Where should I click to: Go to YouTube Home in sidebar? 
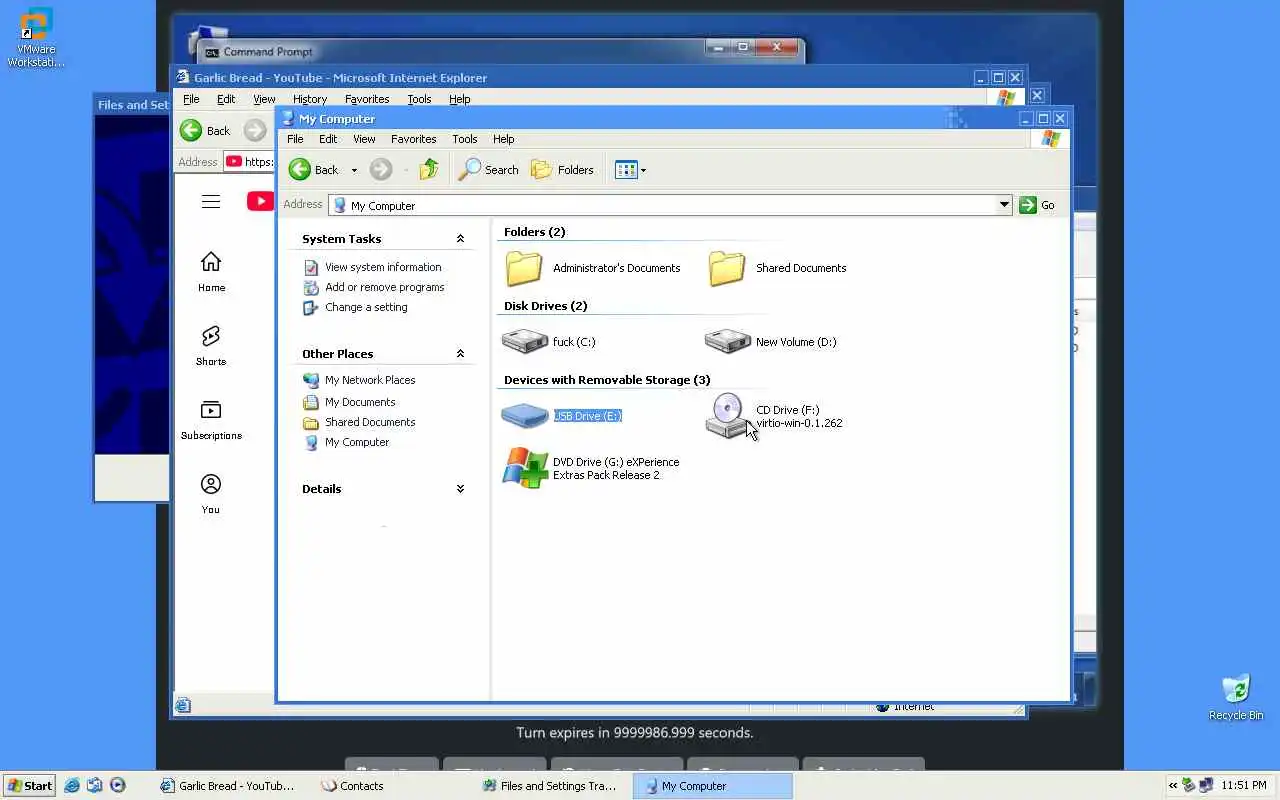coord(211,272)
